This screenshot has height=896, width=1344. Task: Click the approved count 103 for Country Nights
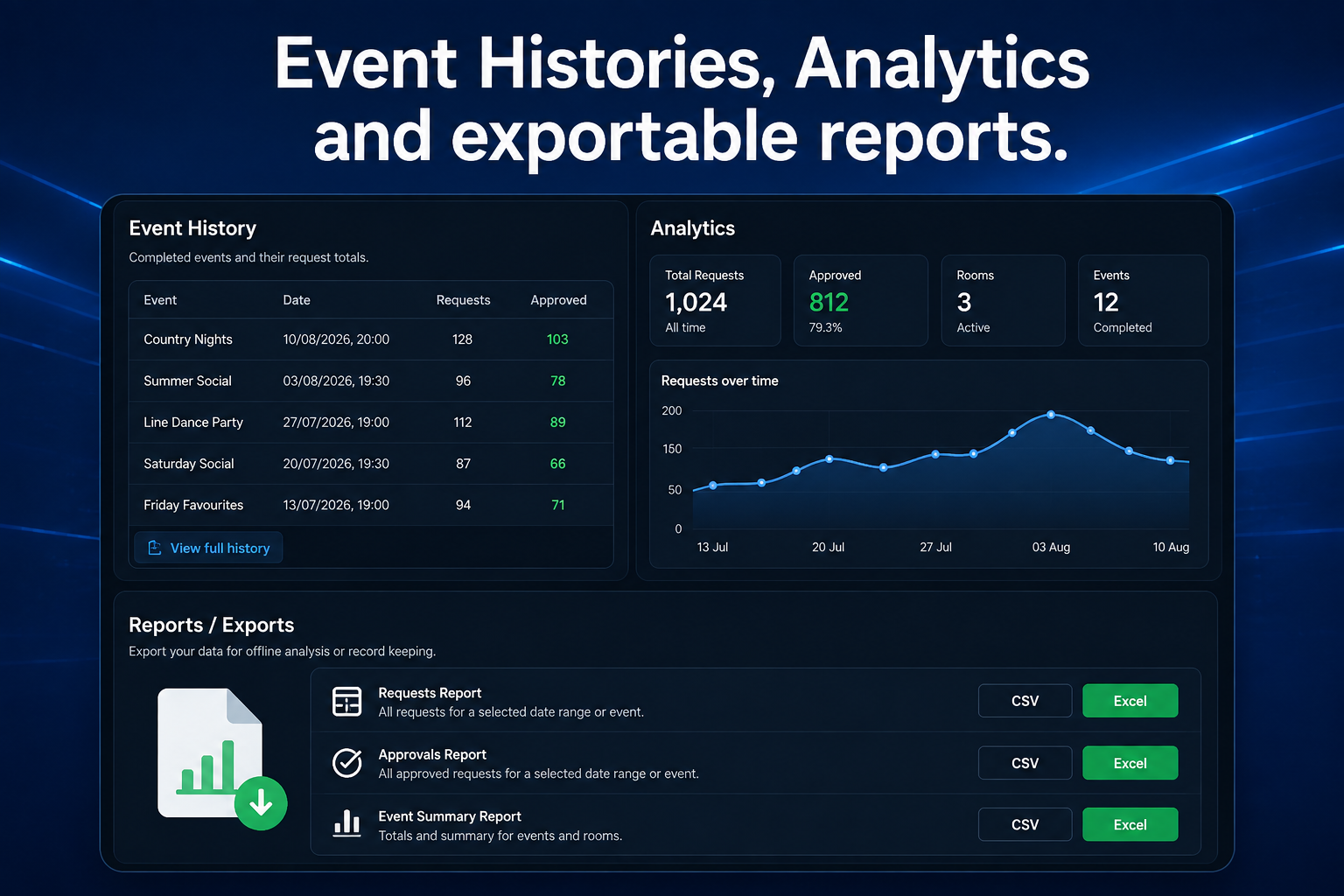point(557,339)
